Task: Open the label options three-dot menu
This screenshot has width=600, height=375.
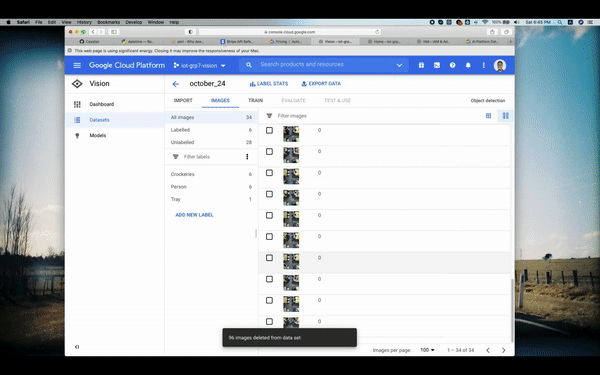Action: [x=247, y=157]
